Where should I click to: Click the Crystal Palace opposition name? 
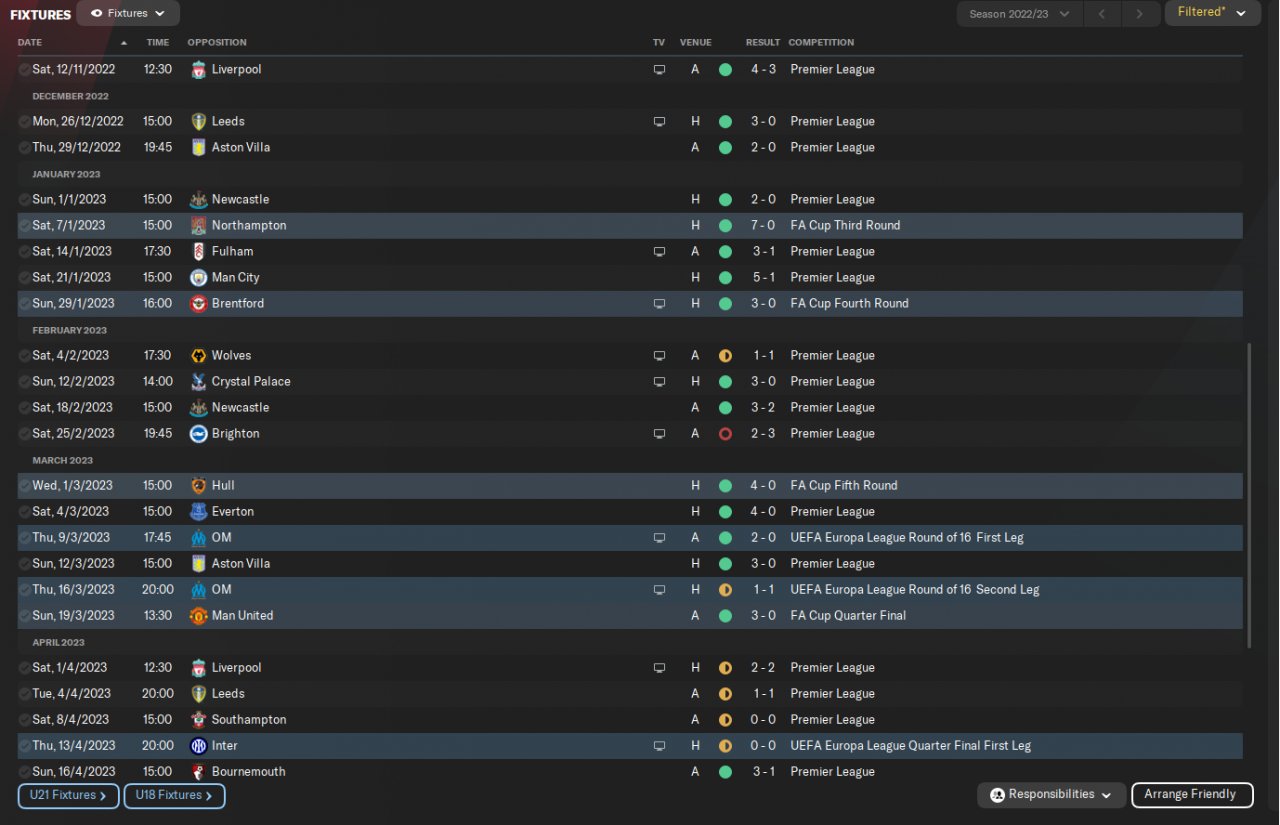pyautogui.click(x=251, y=382)
